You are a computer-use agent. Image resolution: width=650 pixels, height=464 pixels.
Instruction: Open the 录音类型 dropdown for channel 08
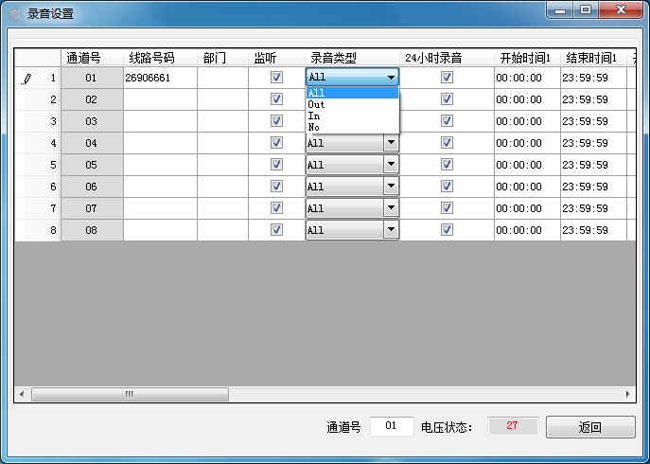[x=391, y=230]
